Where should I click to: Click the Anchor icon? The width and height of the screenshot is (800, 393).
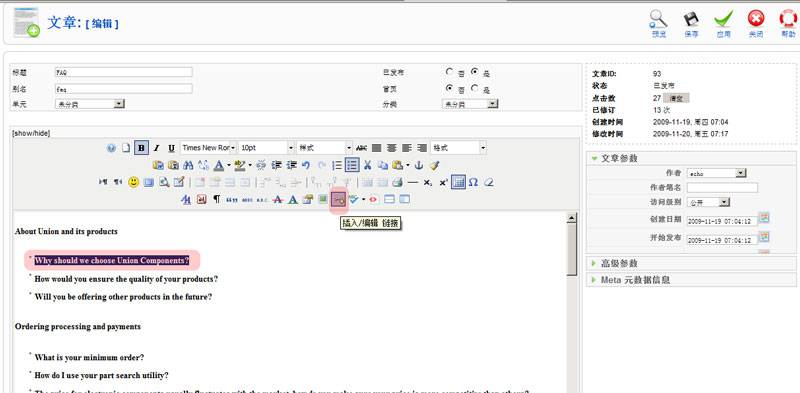(x=419, y=165)
